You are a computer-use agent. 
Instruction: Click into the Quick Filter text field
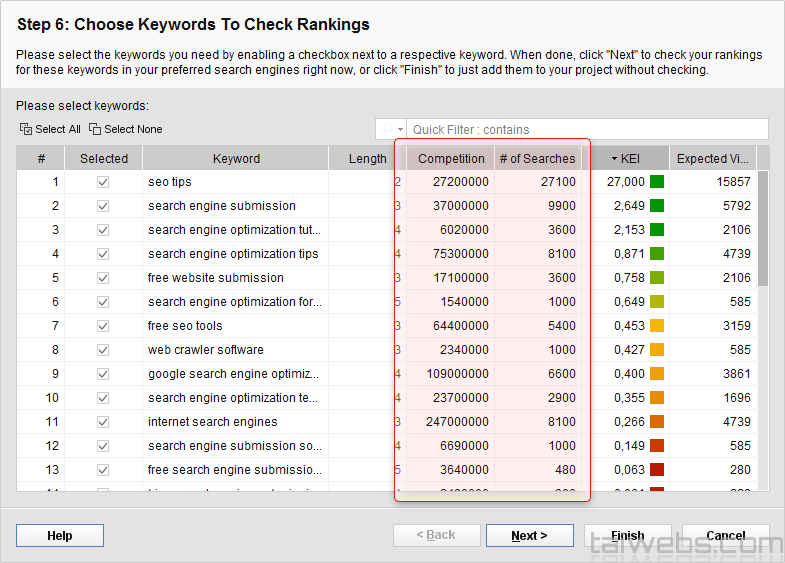(587, 129)
